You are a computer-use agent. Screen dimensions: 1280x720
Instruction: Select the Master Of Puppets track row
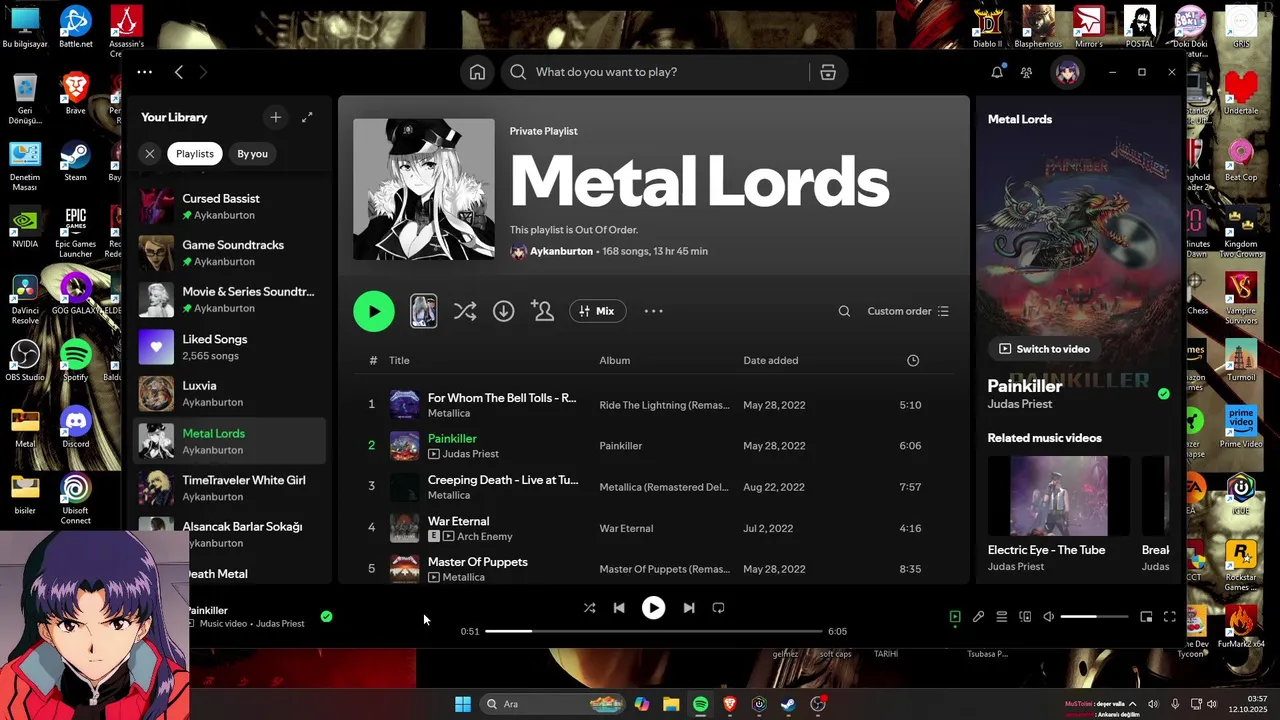(x=654, y=569)
